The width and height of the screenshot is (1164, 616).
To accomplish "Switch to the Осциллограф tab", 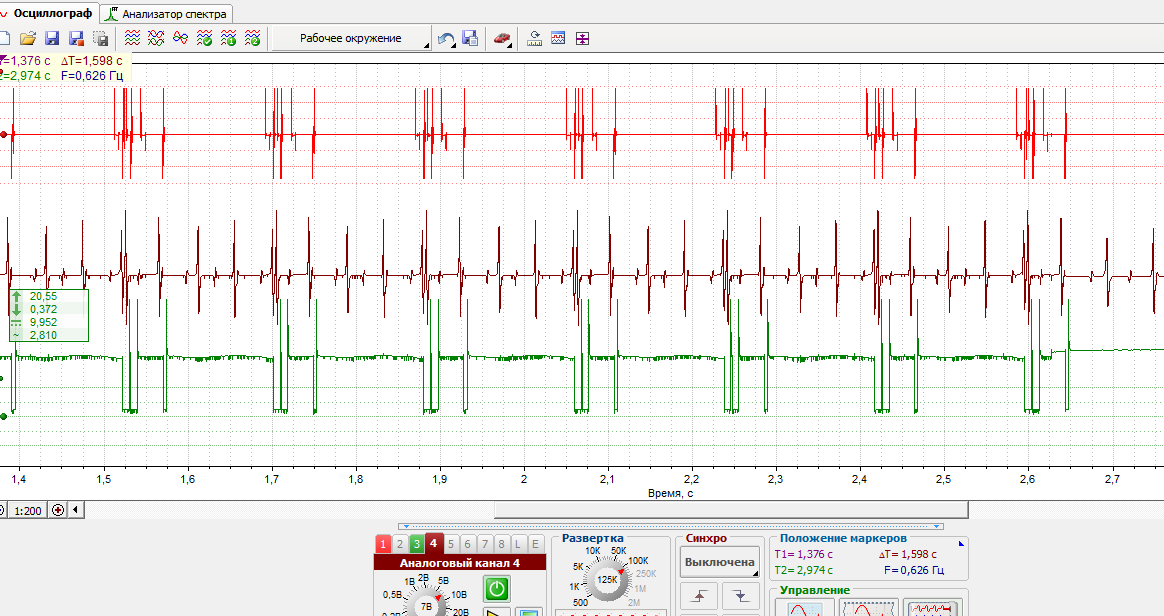I will pos(47,13).
